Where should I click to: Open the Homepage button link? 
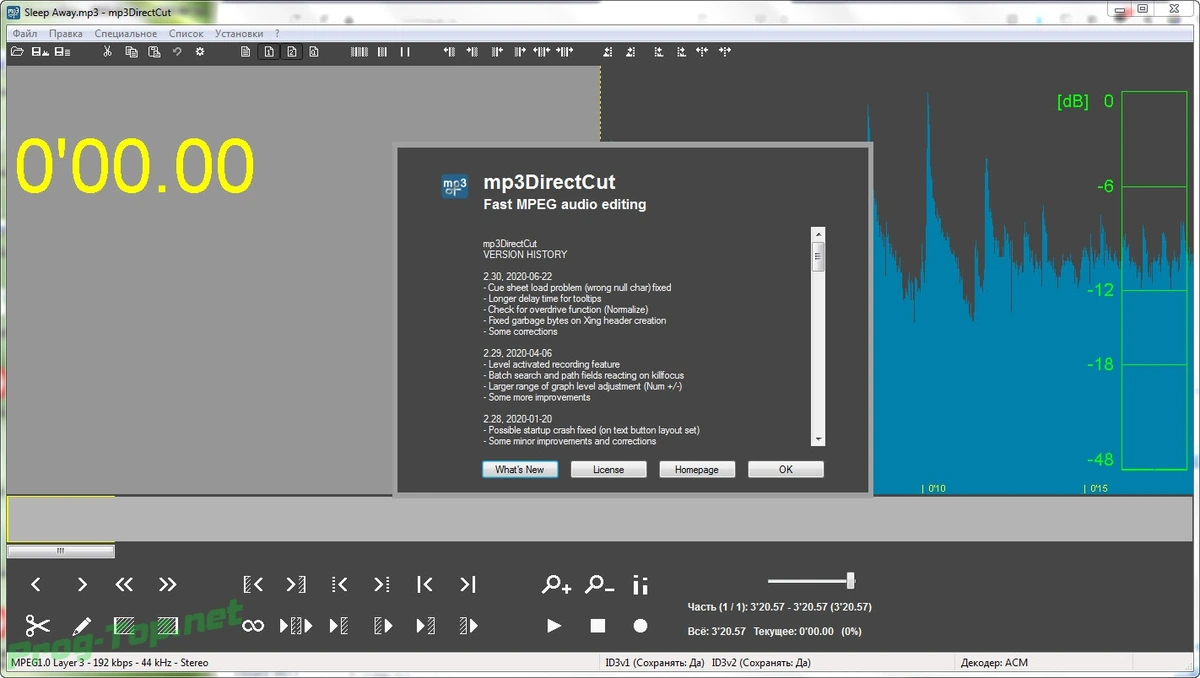pos(697,469)
